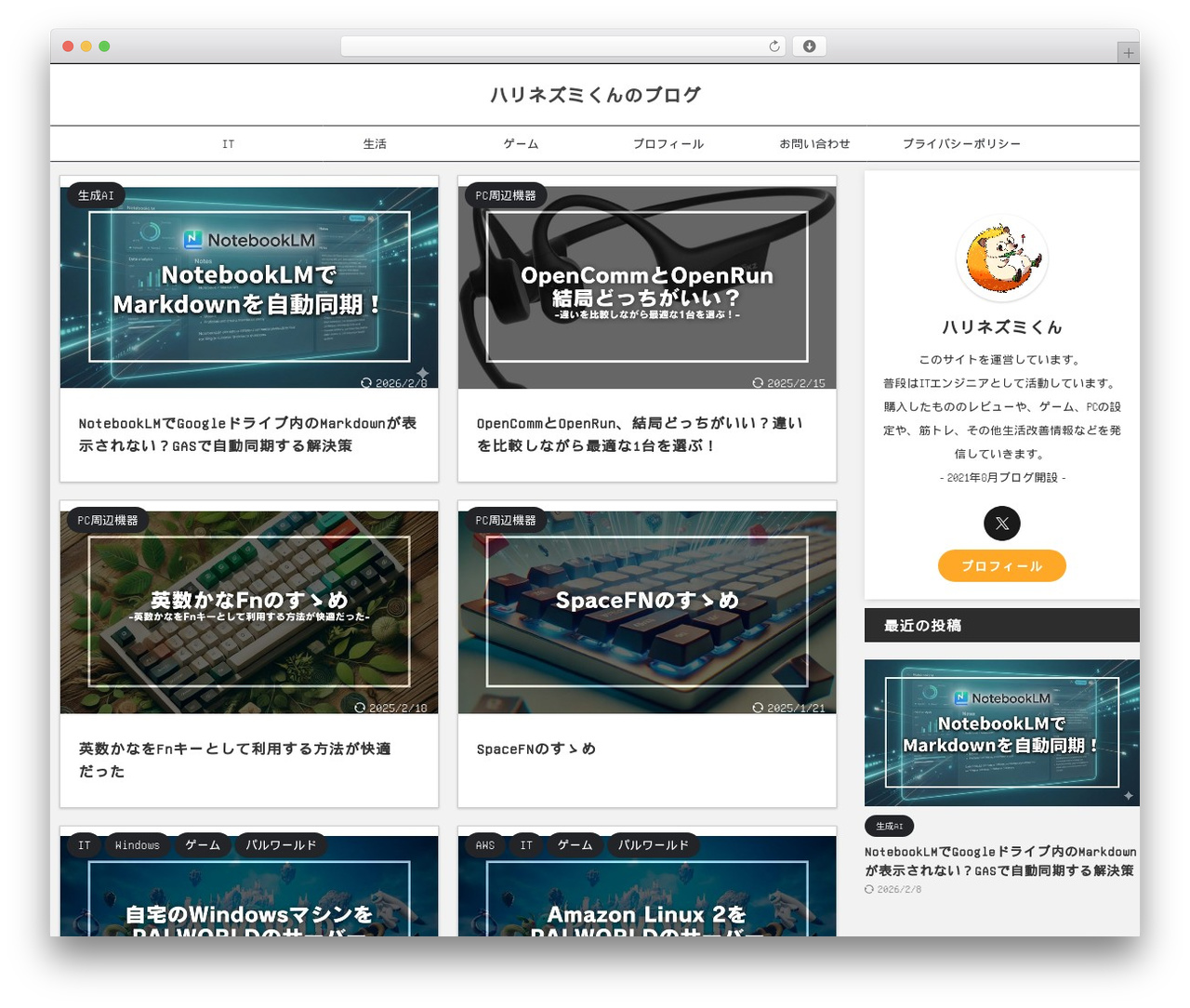This screenshot has width=1190, height=1008.
Task: Open the ゲーム menu item
Action: point(521,144)
